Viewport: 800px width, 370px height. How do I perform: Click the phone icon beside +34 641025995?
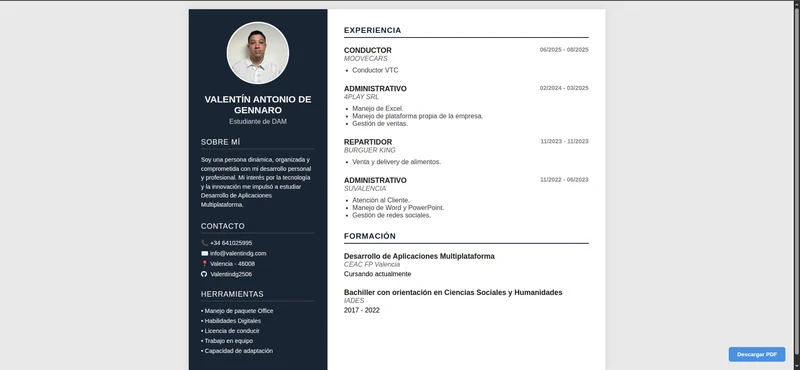click(205, 243)
